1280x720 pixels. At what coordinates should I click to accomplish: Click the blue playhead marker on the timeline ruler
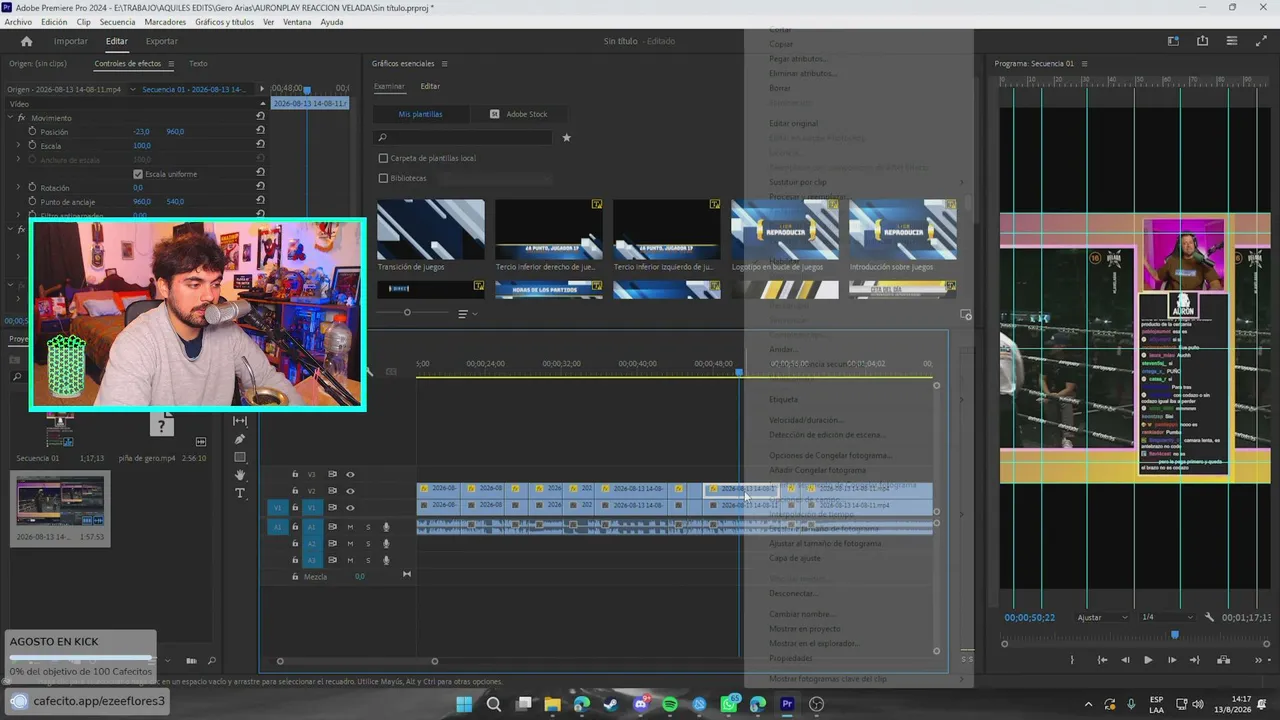point(740,372)
